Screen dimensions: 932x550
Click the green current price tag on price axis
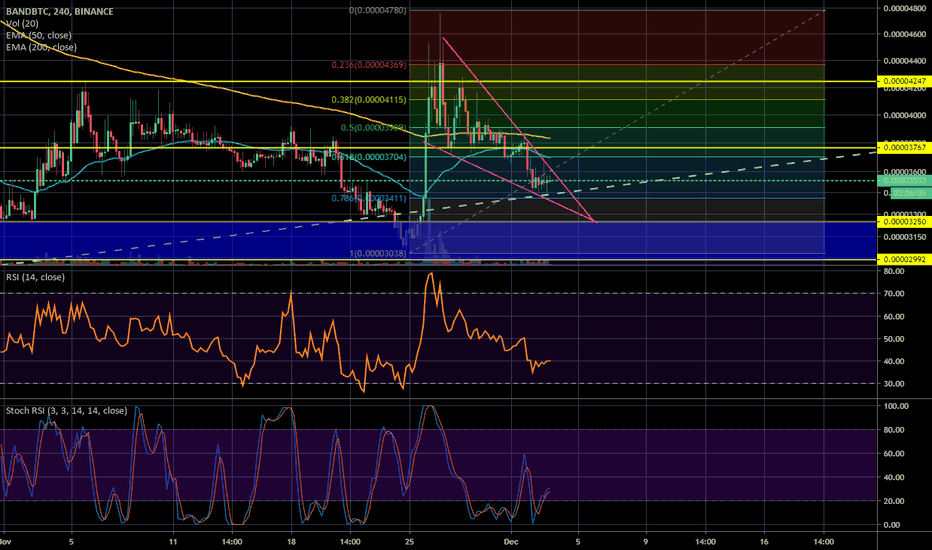(904, 181)
